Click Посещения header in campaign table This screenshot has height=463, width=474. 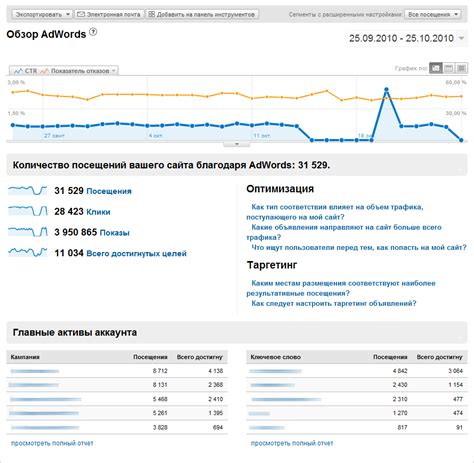(150, 357)
